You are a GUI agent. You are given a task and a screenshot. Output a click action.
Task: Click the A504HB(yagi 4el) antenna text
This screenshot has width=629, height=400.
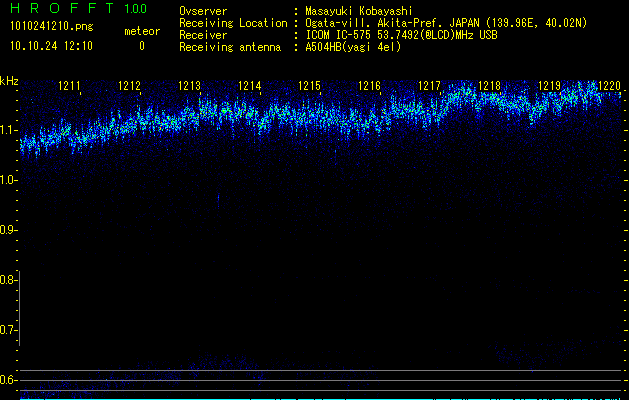pos(353,47)
